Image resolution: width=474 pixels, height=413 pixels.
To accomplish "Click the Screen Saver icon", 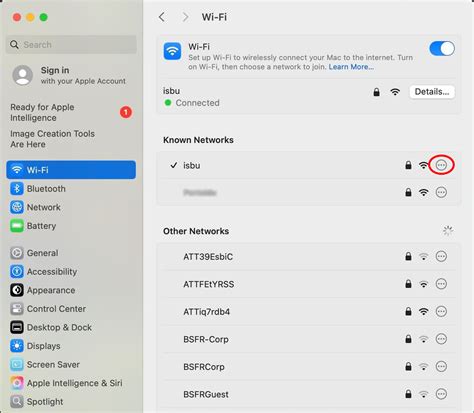I will tap(17, 365).
